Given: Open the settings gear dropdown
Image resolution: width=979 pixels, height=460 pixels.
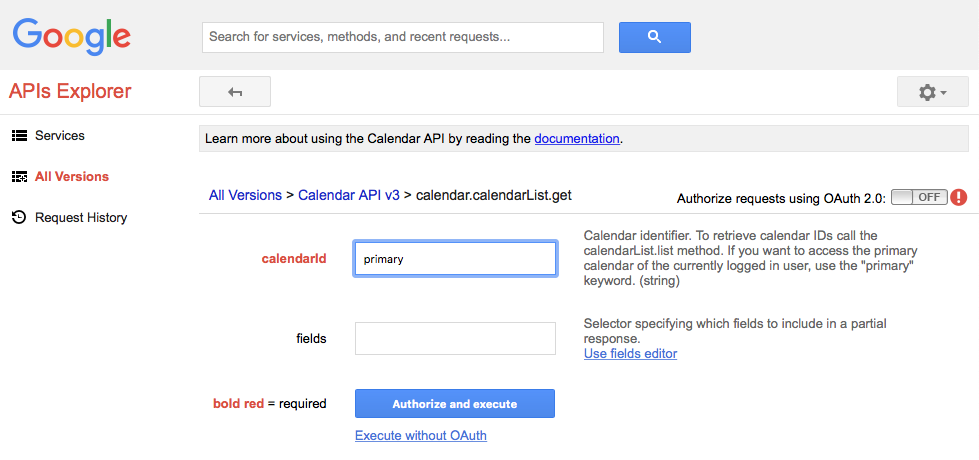Looking at the screenshot, I should (x=932, y=92).
